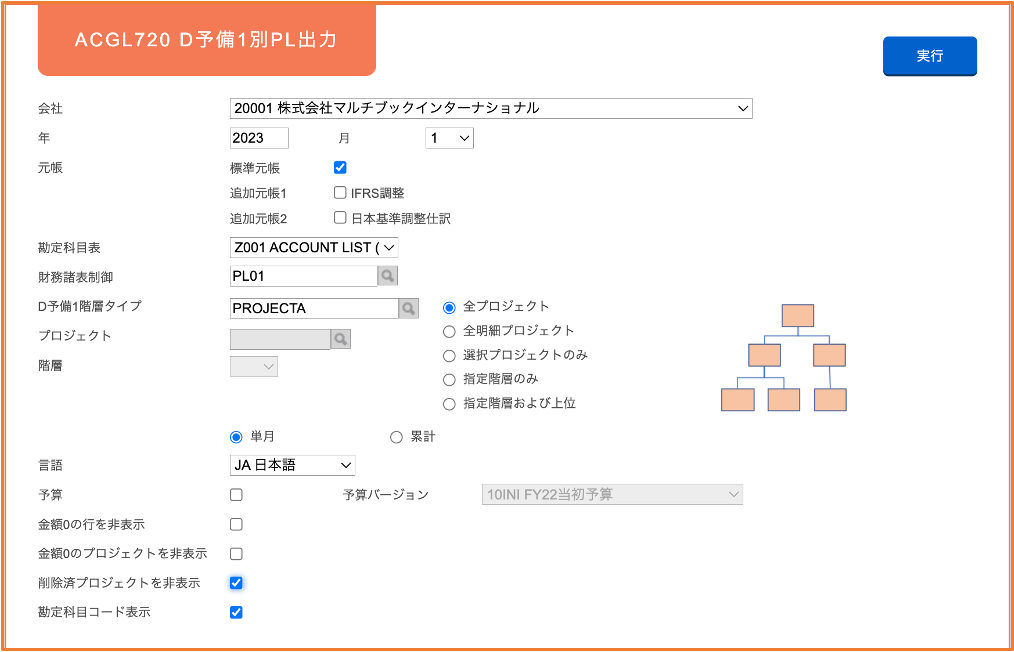
Task: Expand the 勘定科目表 Z001 ACCOUNT LIST dropdown
Action: [314, 247]
